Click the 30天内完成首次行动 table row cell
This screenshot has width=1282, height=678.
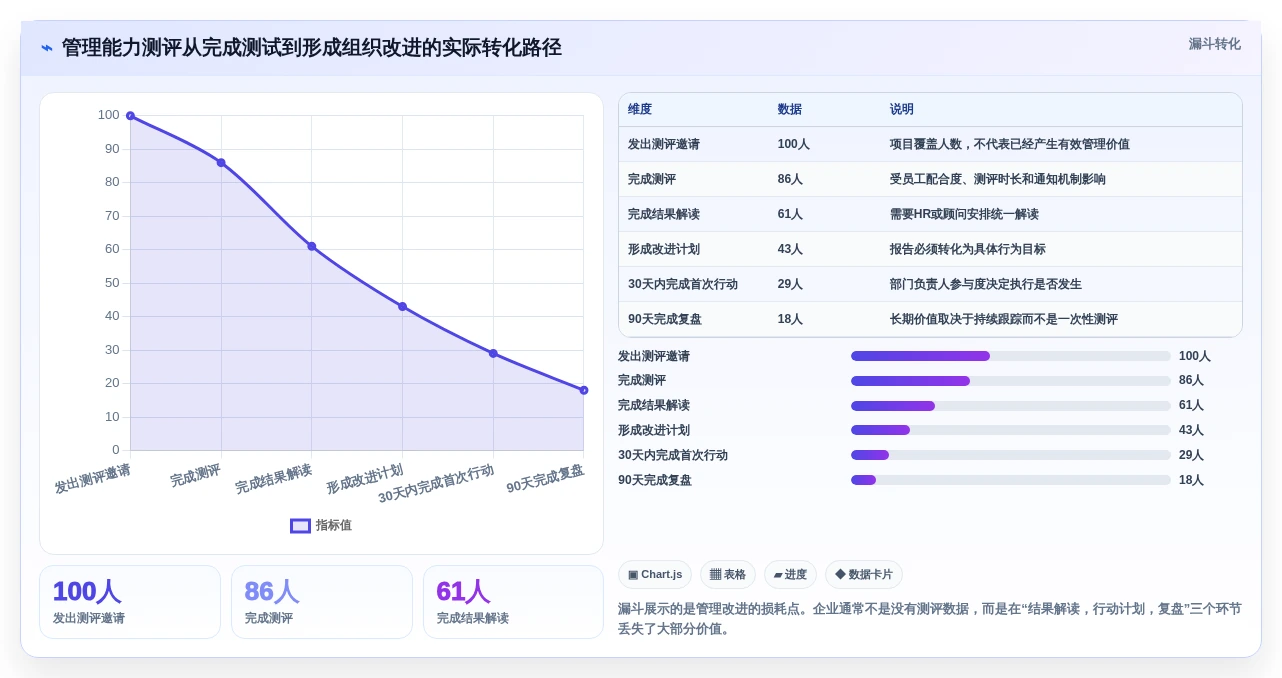tap(683, 284)
